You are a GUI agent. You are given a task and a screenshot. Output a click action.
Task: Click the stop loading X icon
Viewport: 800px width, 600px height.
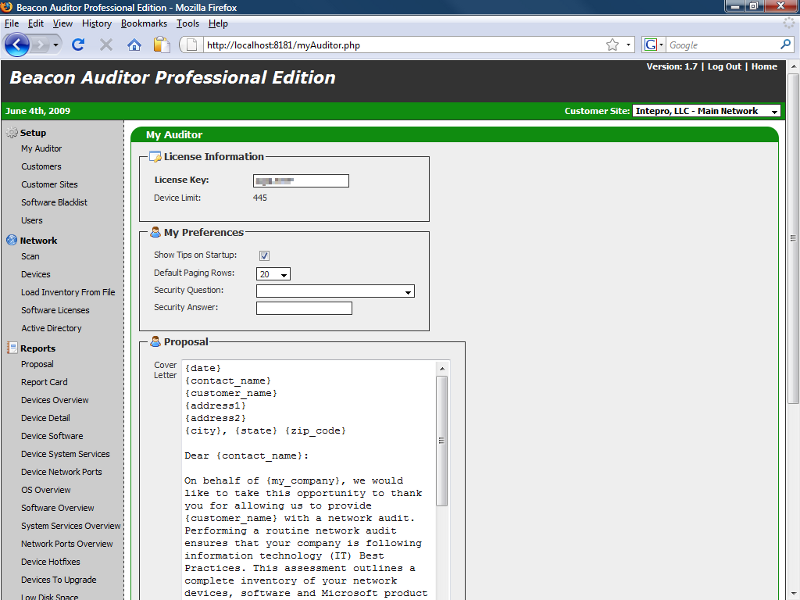coord(106,45)
